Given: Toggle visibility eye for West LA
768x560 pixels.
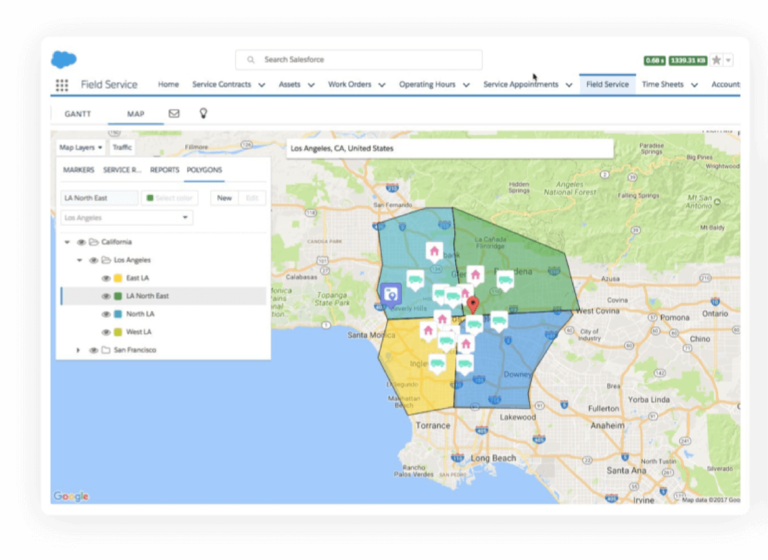Looking at the screenshot, I should [x=105, y=332].
